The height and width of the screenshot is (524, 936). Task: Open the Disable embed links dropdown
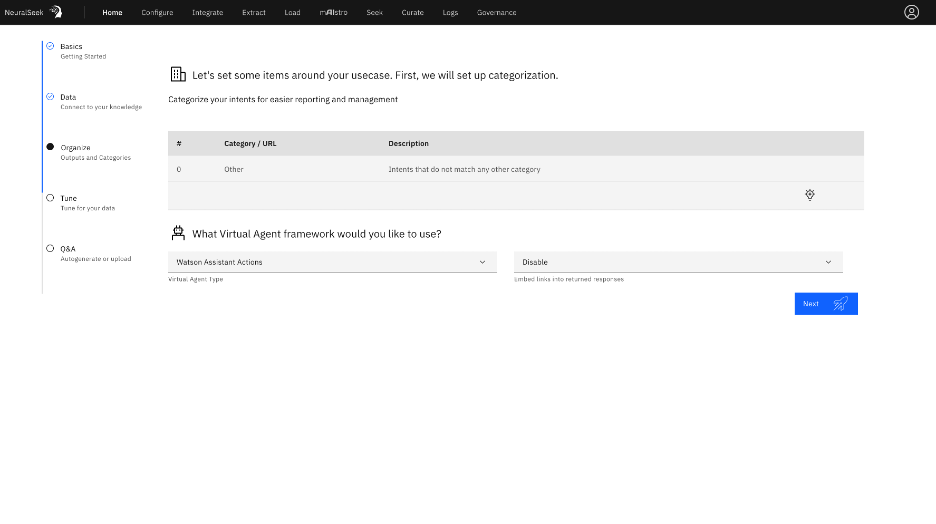[677, 262]
